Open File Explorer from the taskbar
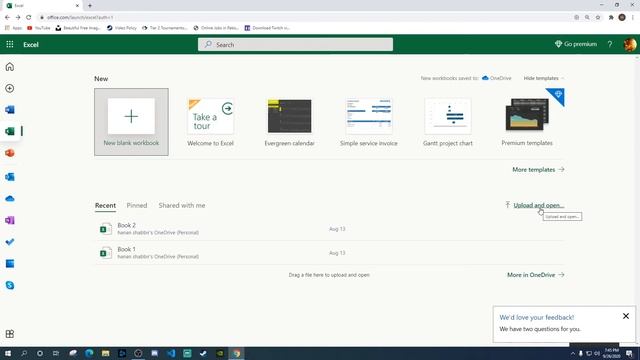This screenshot has height=360, width=640. tap(105, 353)
